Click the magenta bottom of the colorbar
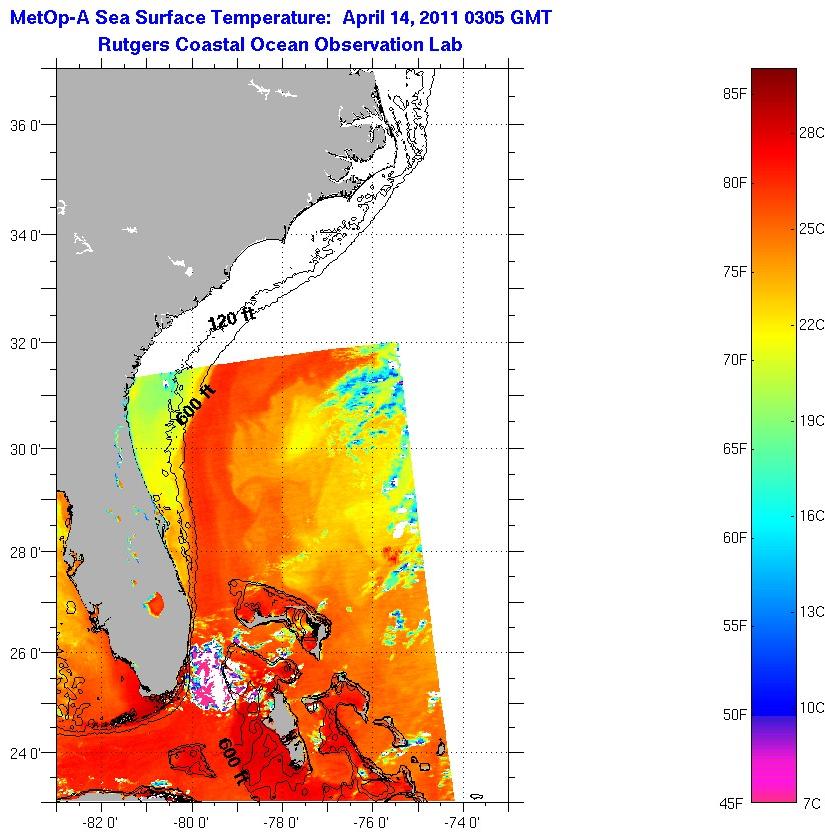The height and width of the screenshot is (832, 825). coord(774,780)
